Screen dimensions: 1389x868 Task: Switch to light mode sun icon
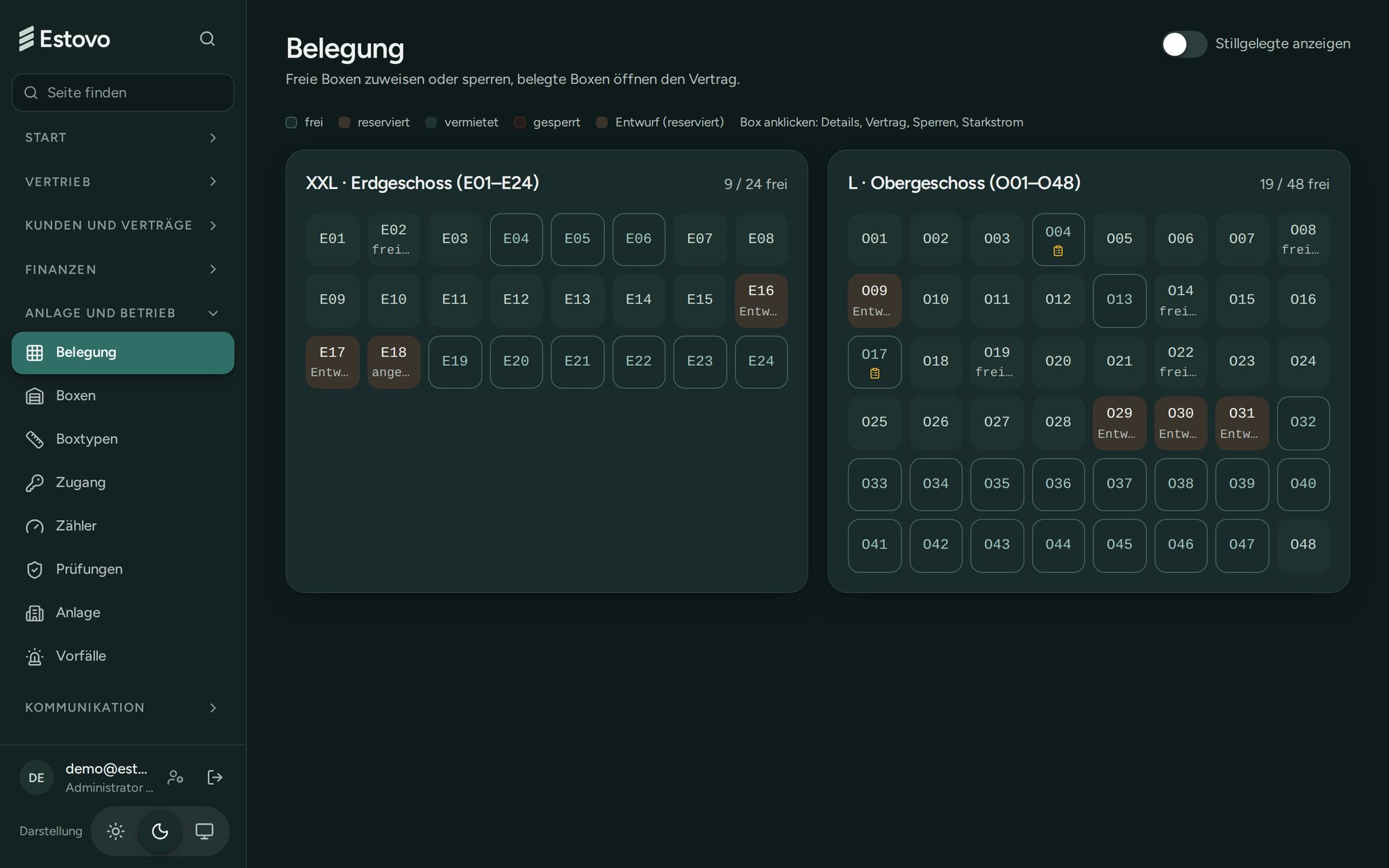[x=116, y=831]
